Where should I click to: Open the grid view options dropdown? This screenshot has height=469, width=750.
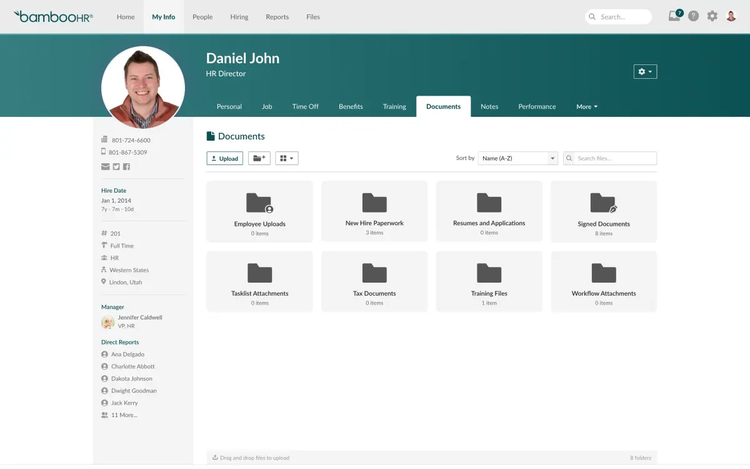click(x=287, y=158)
